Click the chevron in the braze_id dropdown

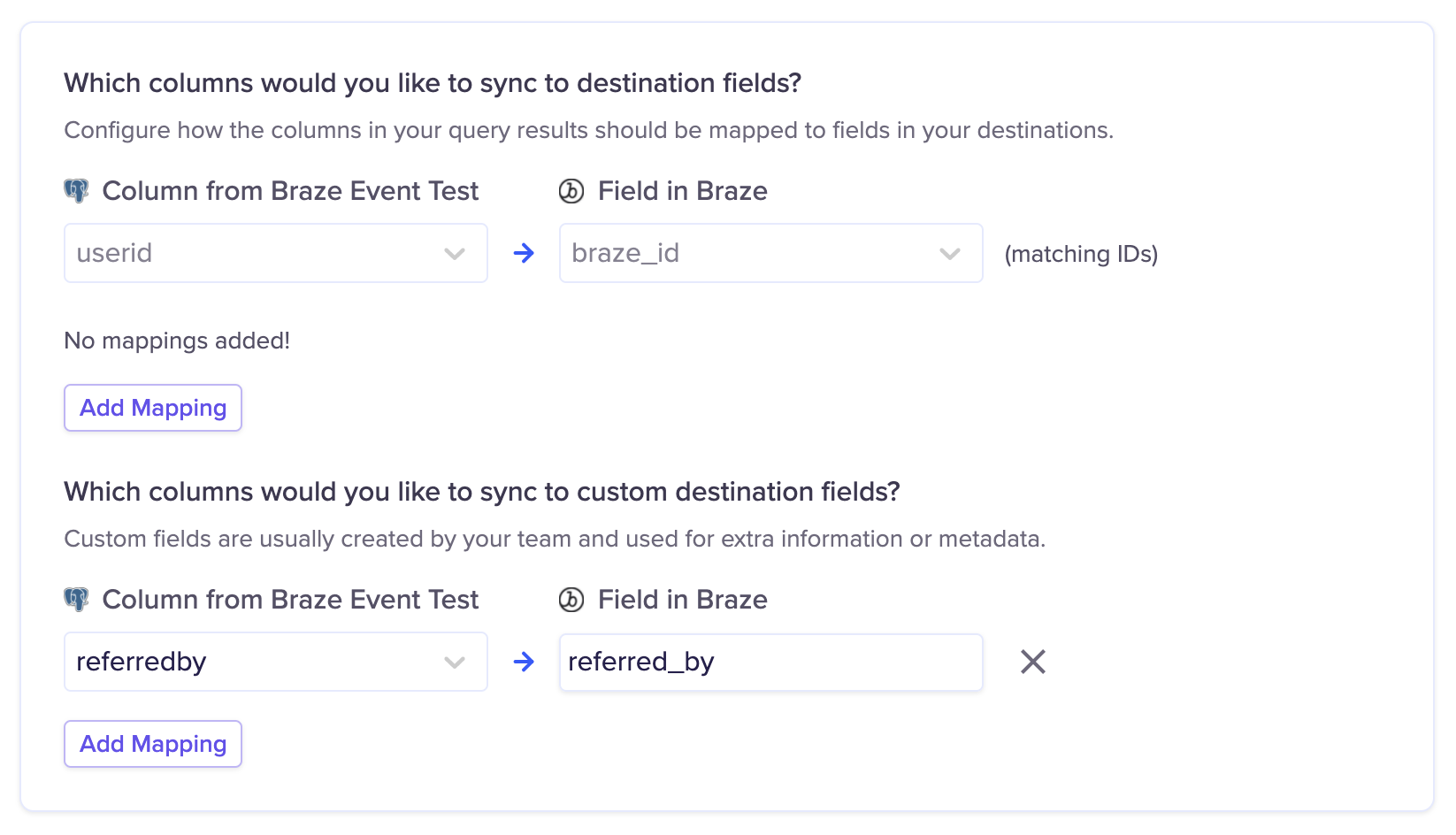coord(950,254)
